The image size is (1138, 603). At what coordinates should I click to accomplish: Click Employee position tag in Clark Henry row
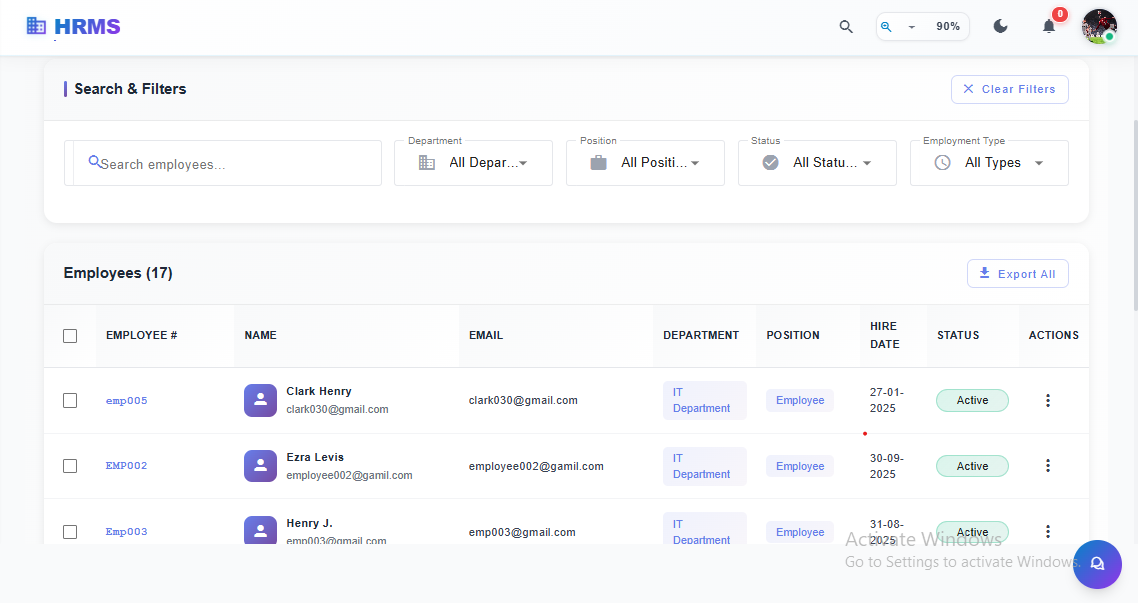coord(800,401)
